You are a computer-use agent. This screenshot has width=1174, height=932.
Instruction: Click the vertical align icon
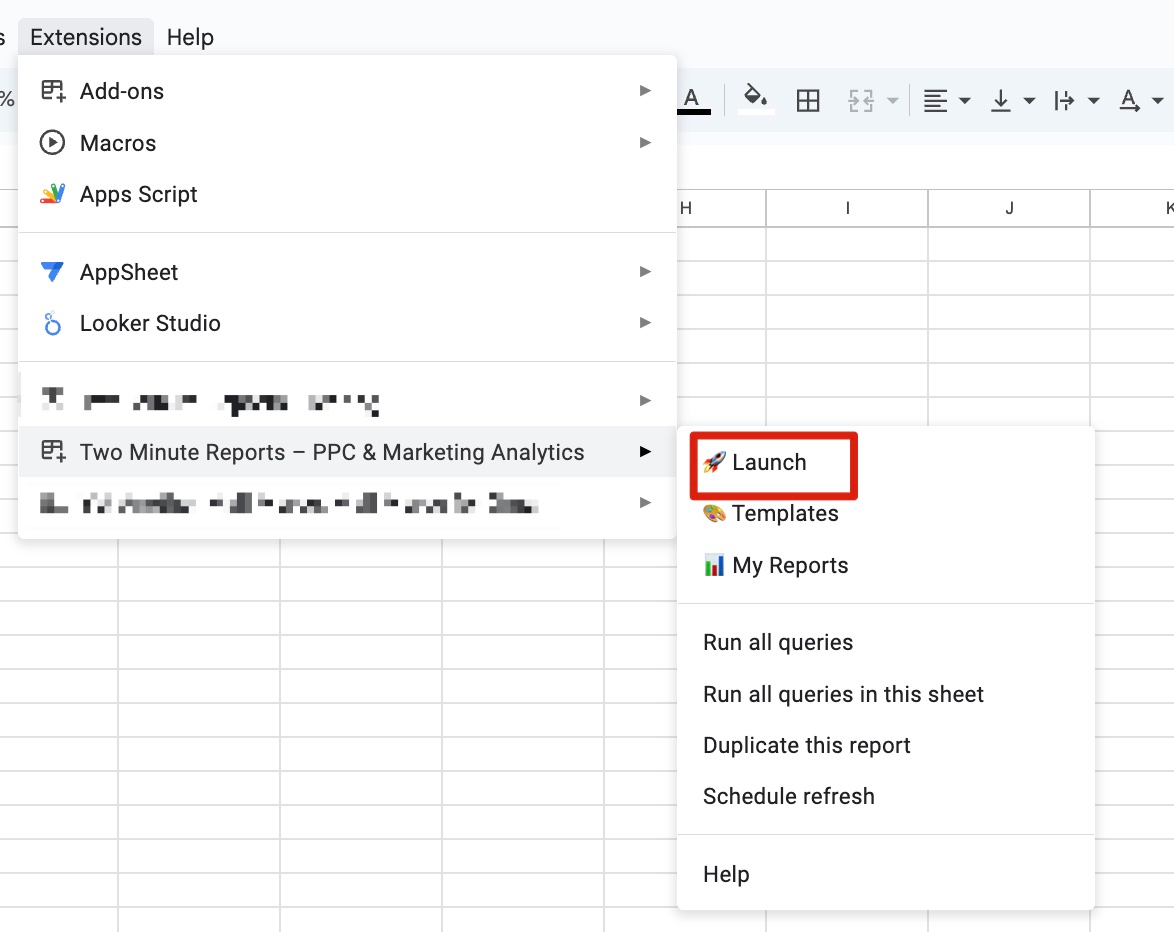click(1000, 100)
